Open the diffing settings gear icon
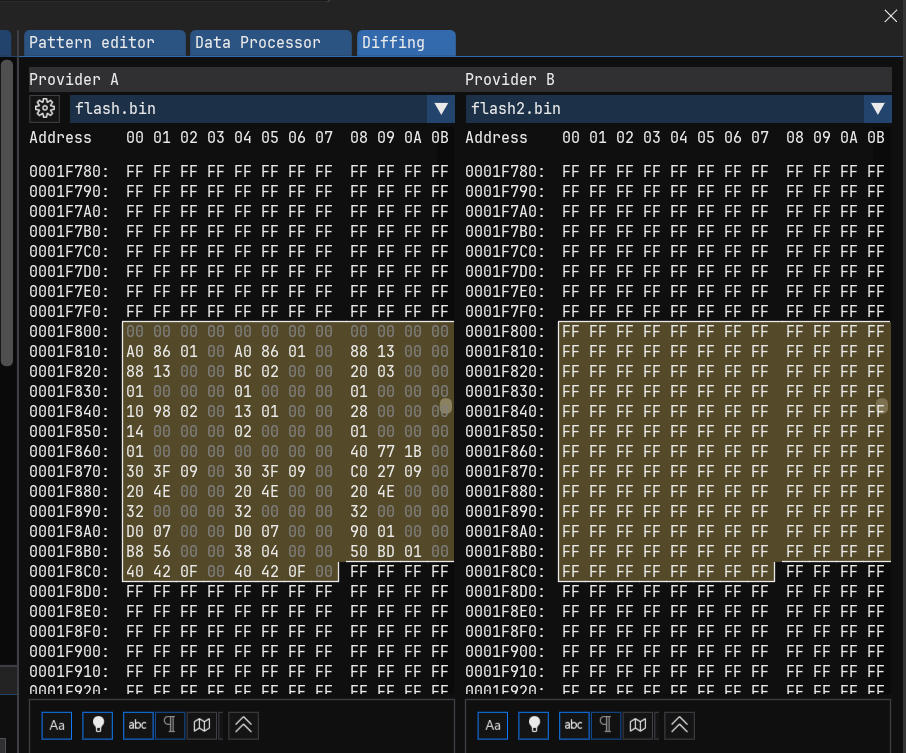Screen dimensions: 906x753 [44, 109]
